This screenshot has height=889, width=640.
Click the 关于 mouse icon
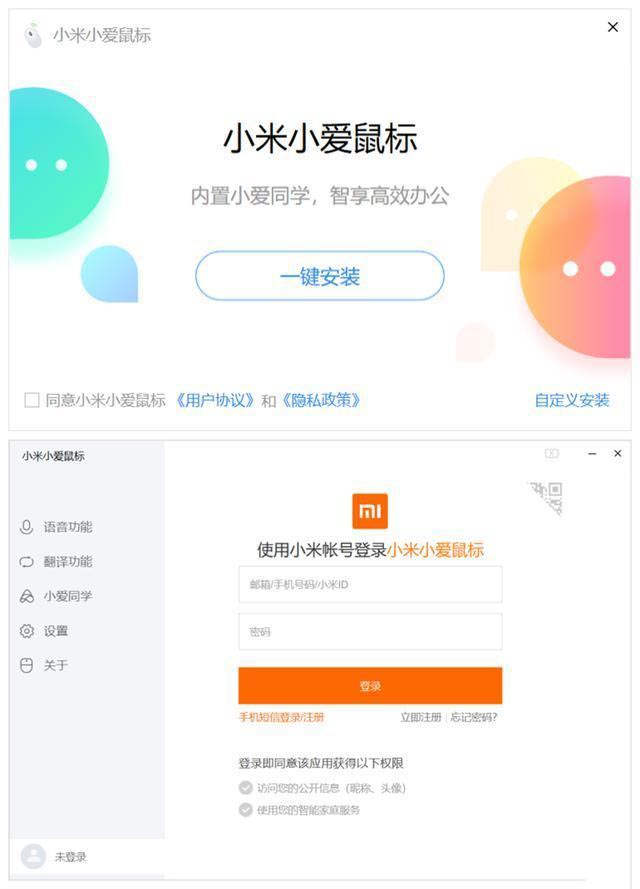click(x=27, y=666)
